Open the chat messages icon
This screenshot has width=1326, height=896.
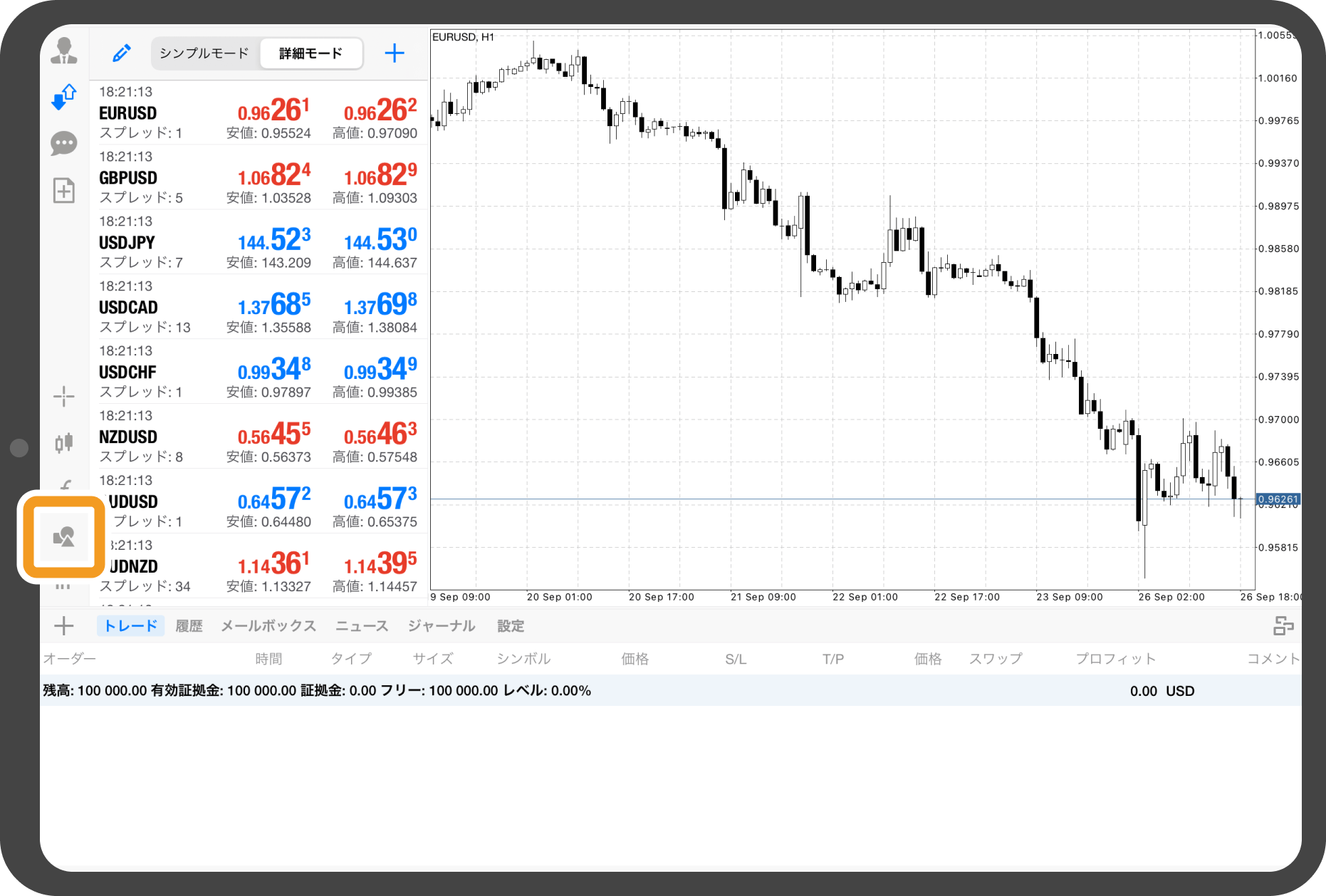pos(64,143)
